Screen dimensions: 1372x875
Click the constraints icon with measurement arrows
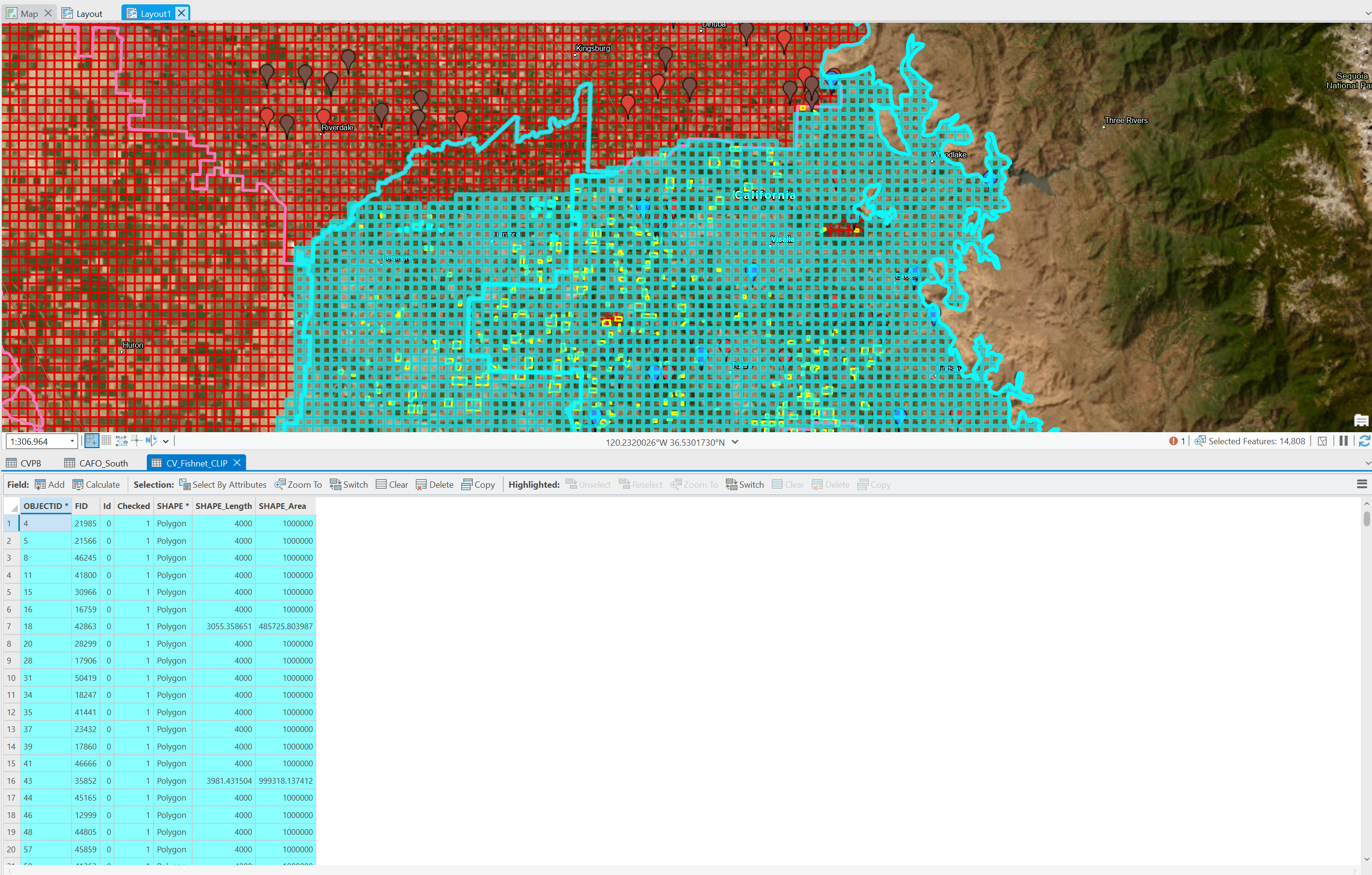[x=121, y=440]
